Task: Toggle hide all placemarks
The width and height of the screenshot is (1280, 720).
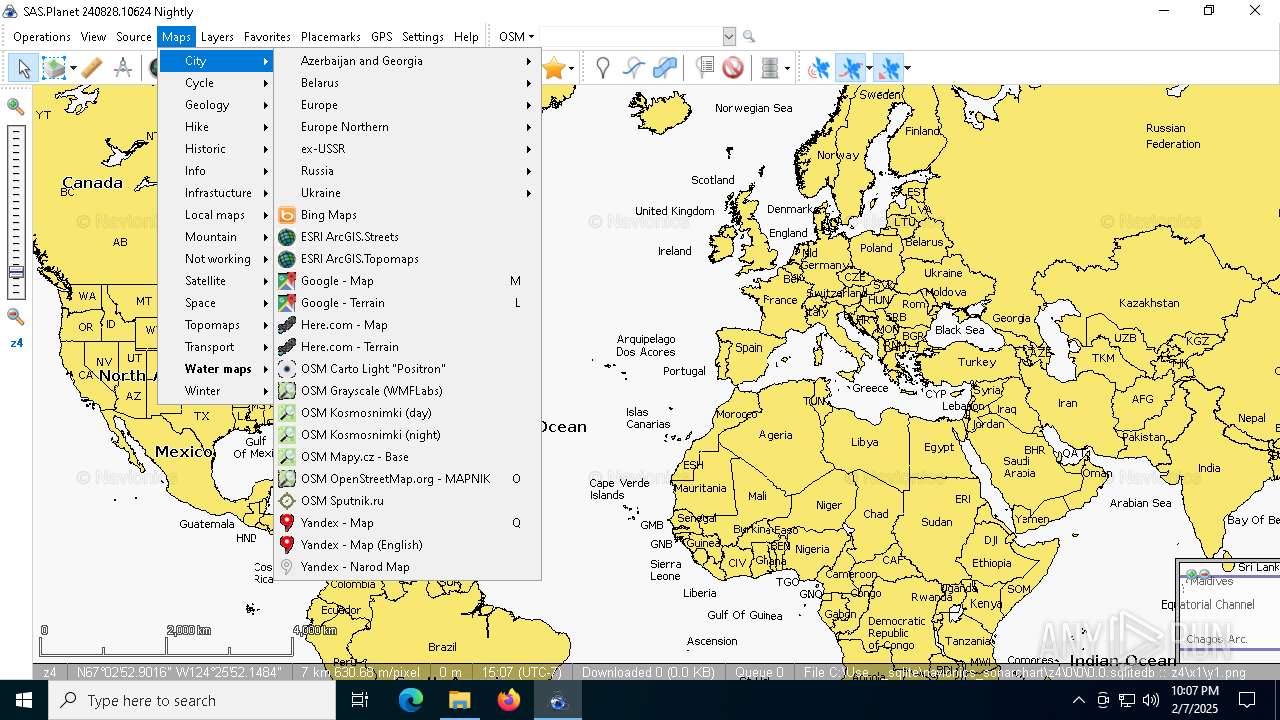Action: click(x=733, y=68)
